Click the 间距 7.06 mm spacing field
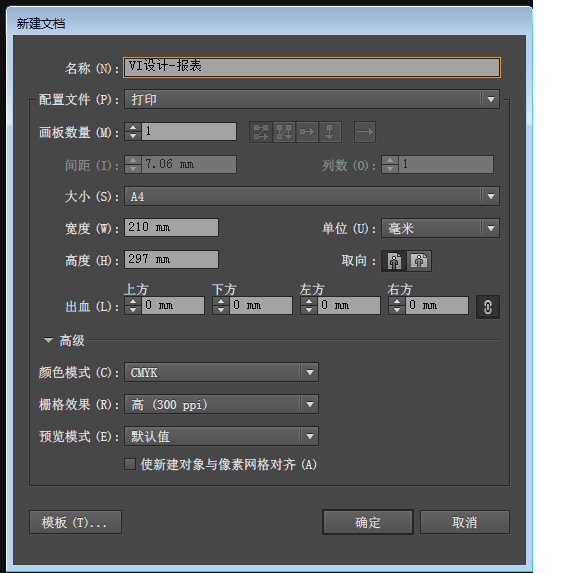The height and width of the screenshot is (573, 567). 189,164
